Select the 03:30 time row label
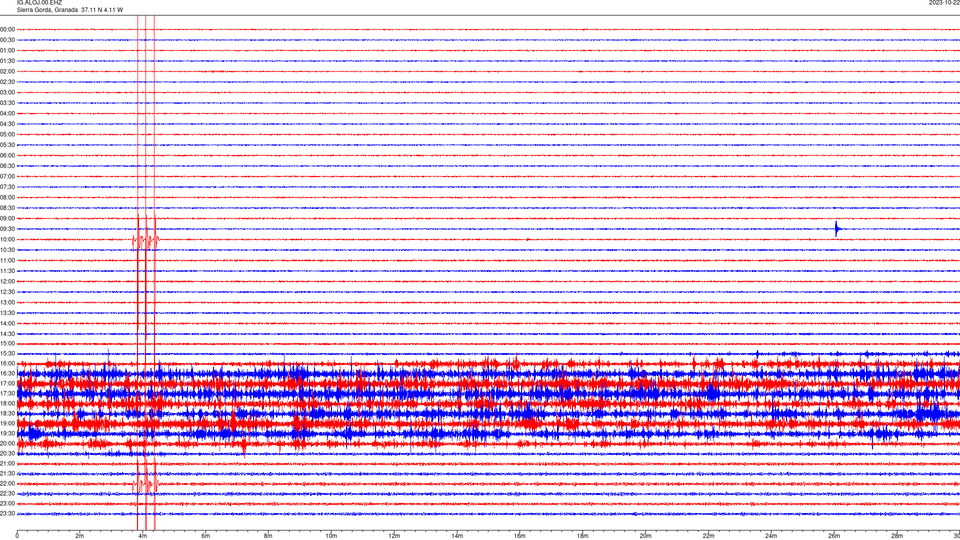Viewport: 960px width, 540px height. pyautogui.click(x=7, y=103)
